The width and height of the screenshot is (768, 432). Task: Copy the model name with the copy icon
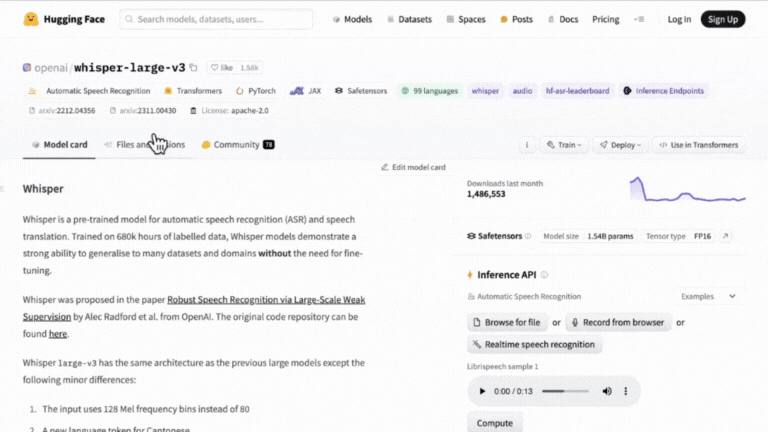(x=194, y=67)
